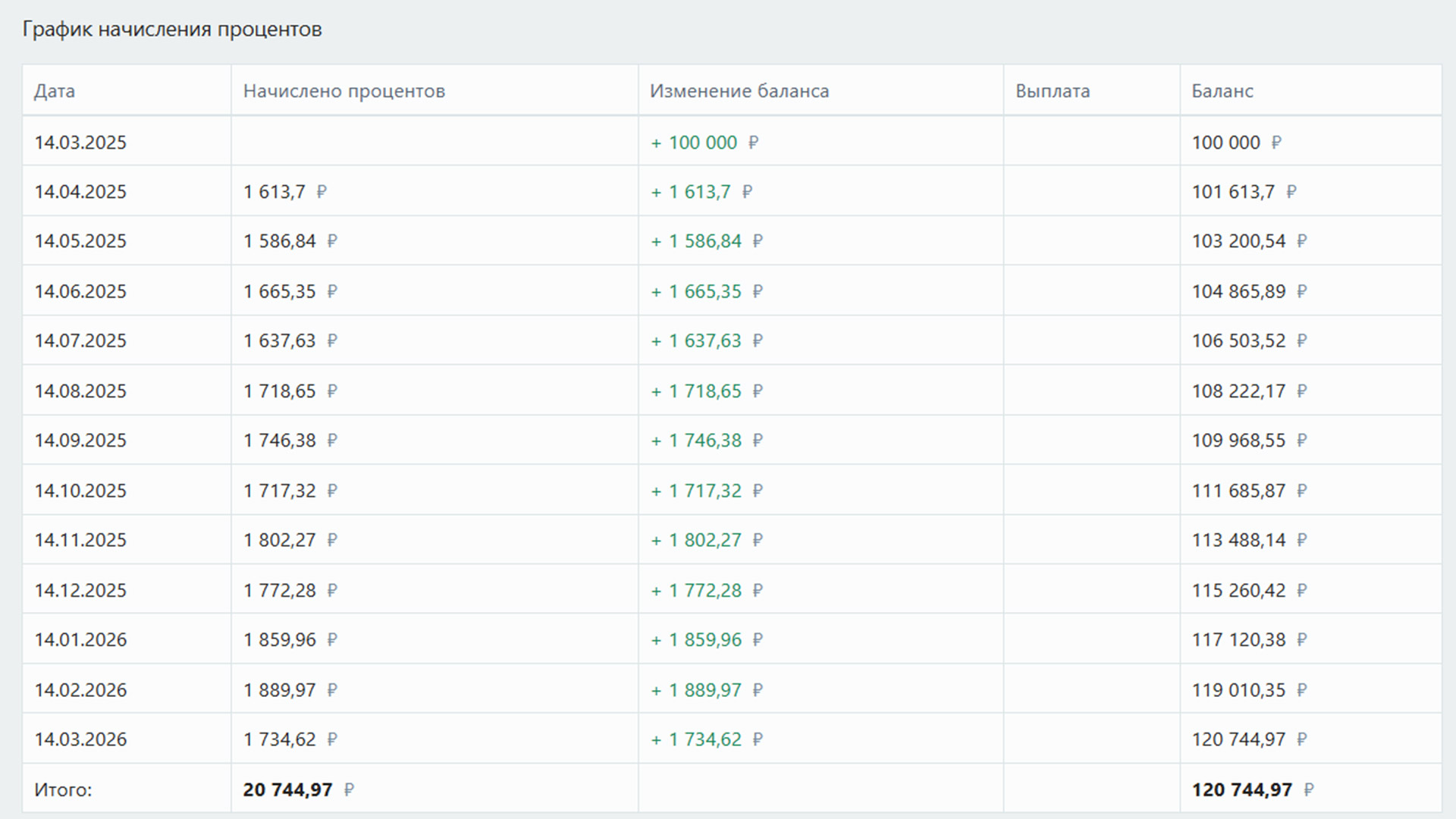Click accrued interest '1 665,35 ₽'
1456x819 pixels.
tap(290, 291)
